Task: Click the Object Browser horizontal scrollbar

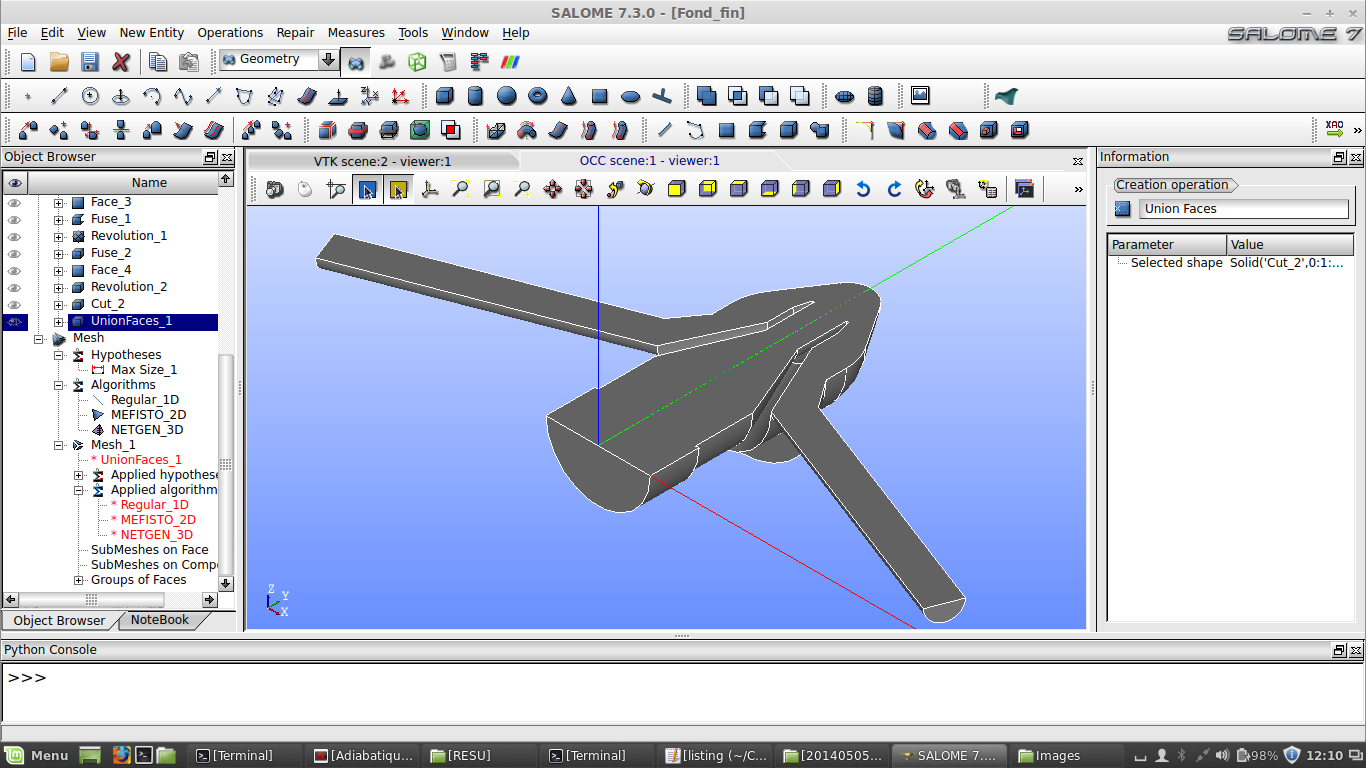Action: [x=90, y=600]
